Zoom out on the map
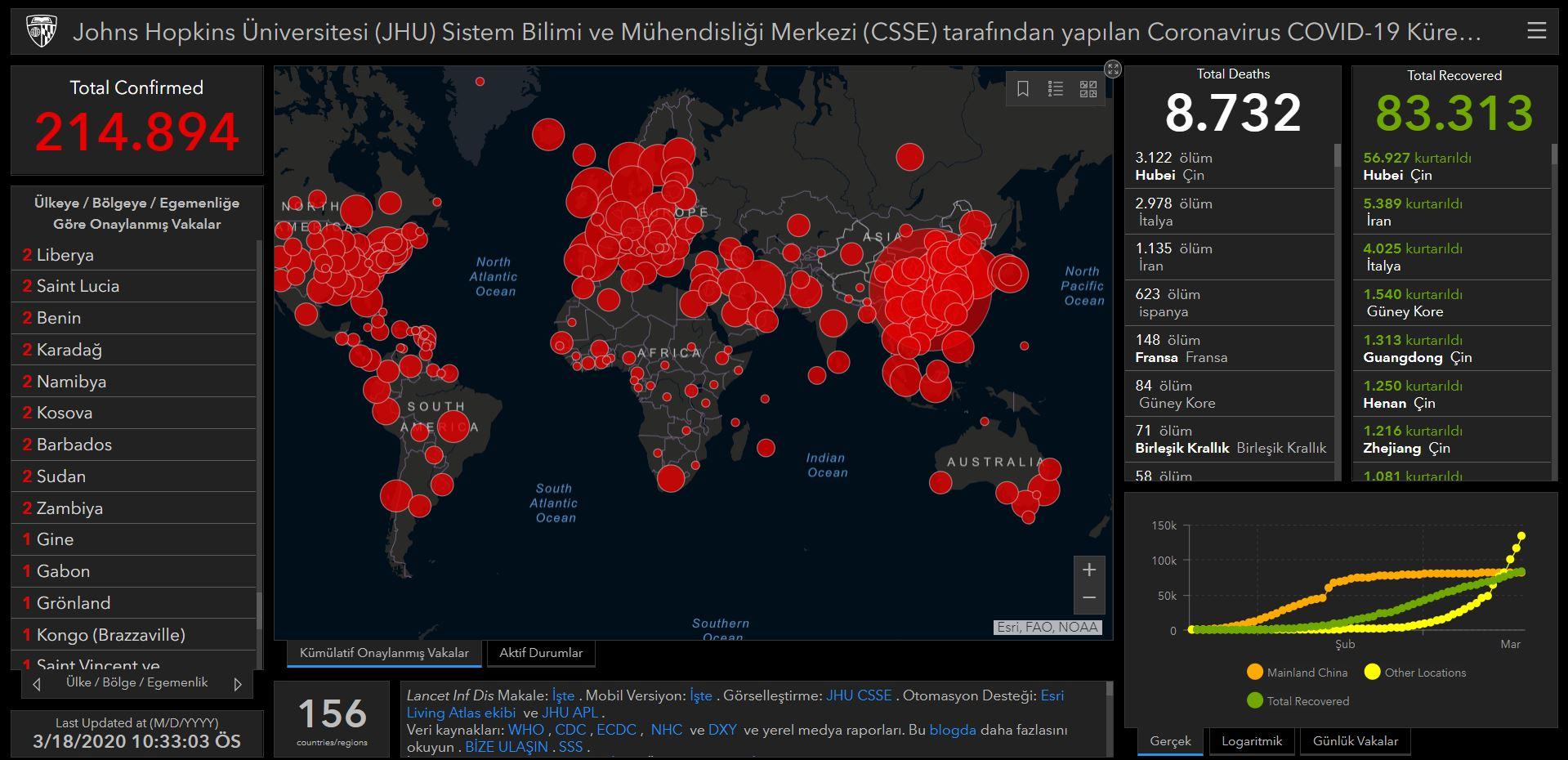Screen dimensions: 1568x760 pyautogui.click(x=1089, y=598)
